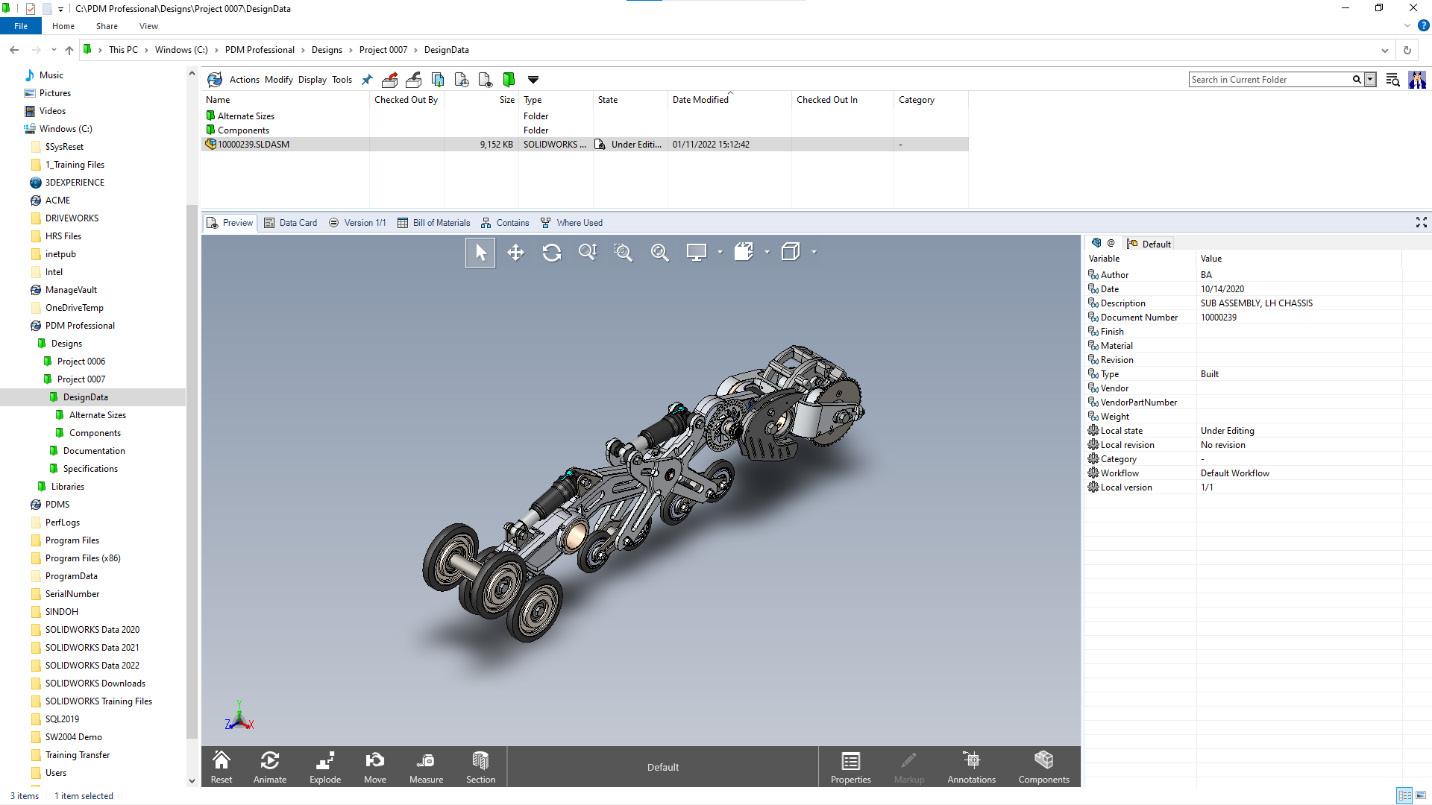The height and width of the screenshot is (805, 1432).
Task: Sort by the Checked Out By column header
Action: tap(406, 100)
